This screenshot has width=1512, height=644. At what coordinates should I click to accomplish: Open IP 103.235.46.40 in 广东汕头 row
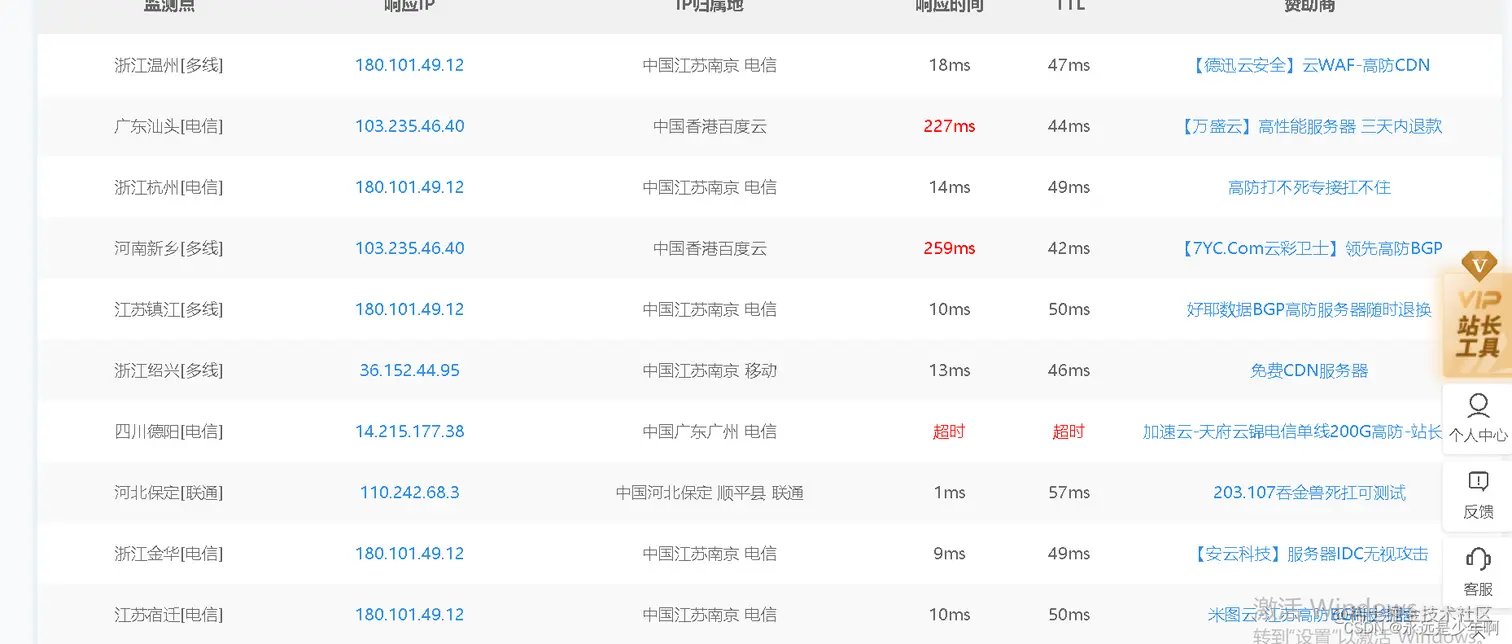tap(409, 126)
